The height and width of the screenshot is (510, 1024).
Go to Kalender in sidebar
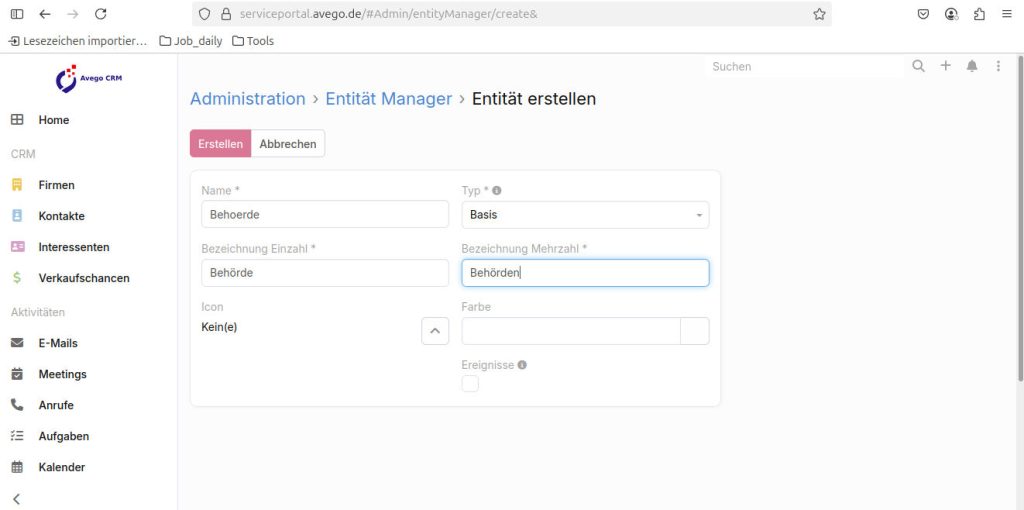pyautogui.click(x=61, y=467)
